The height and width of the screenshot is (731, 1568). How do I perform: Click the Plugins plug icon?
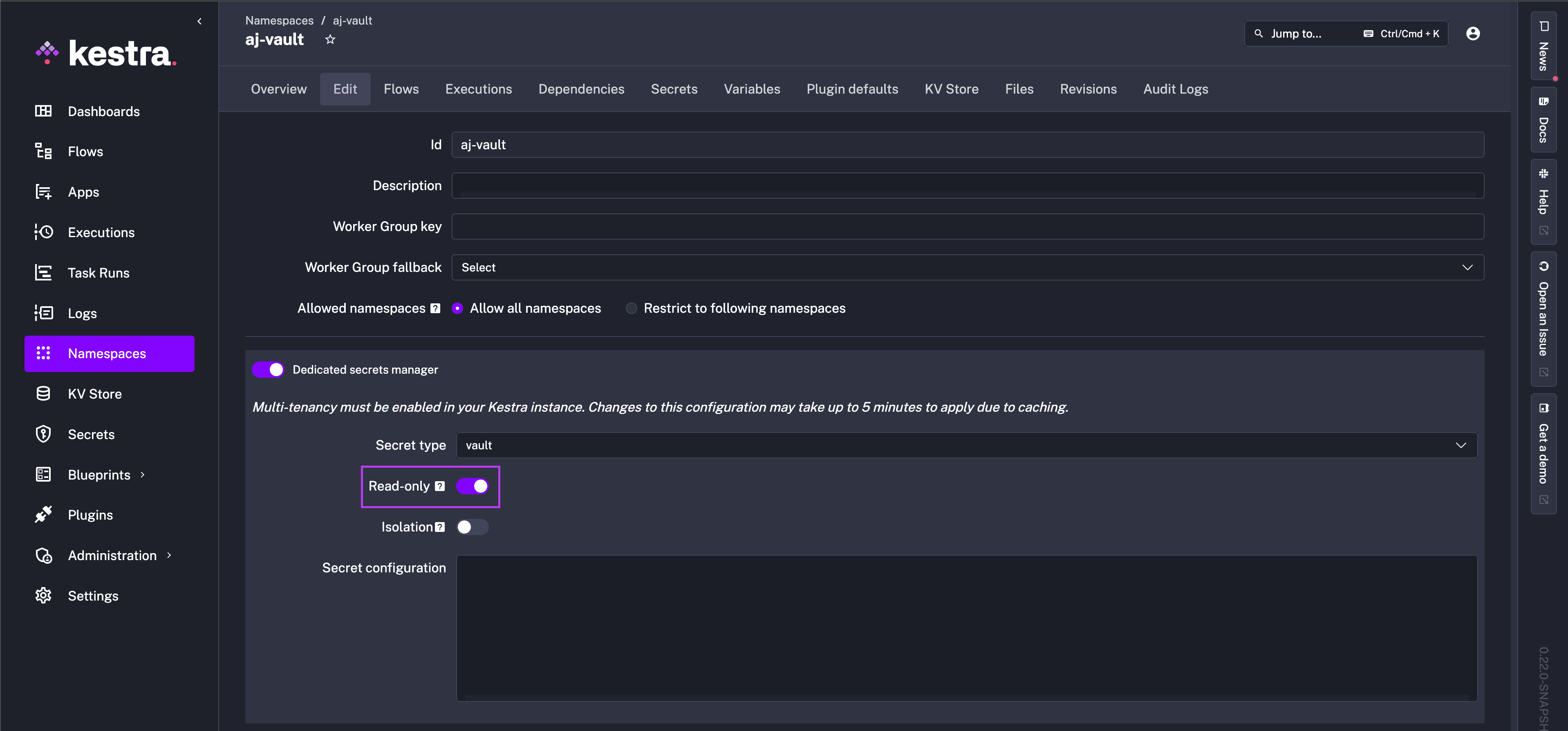point(43,515)
